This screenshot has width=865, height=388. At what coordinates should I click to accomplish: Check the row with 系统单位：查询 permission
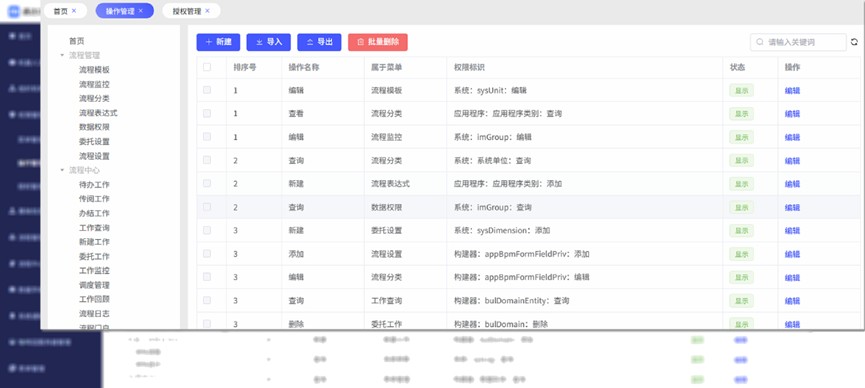coord(207,160)
